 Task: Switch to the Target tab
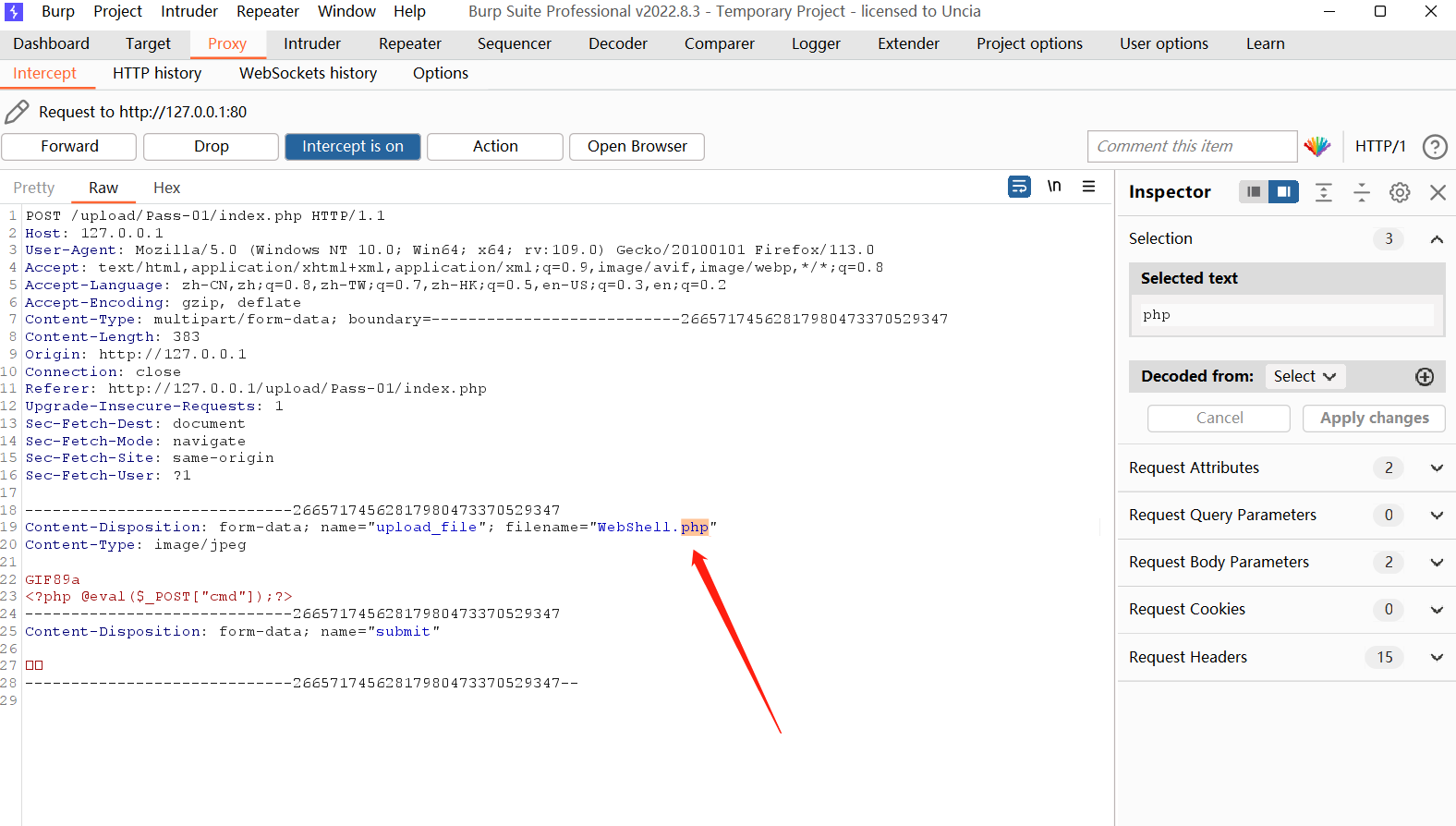(x=148, y=43)
